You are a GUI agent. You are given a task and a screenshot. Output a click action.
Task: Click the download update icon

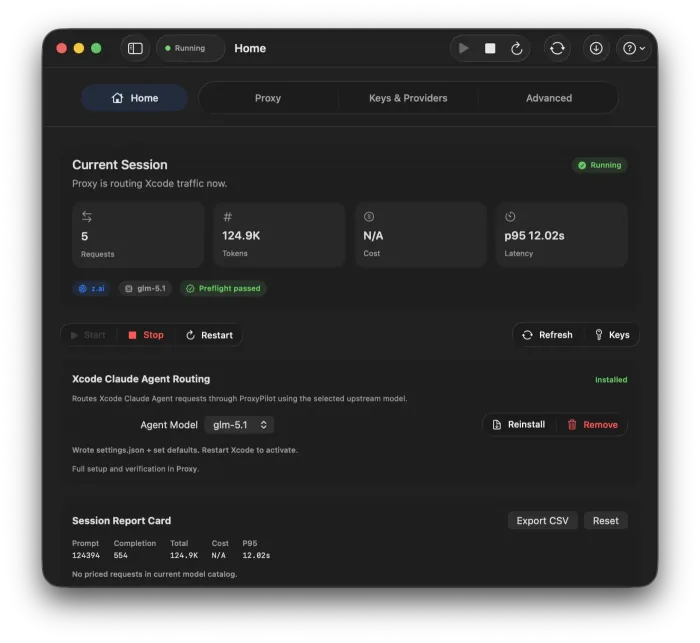pyautogui.click(x=596, y=48)
